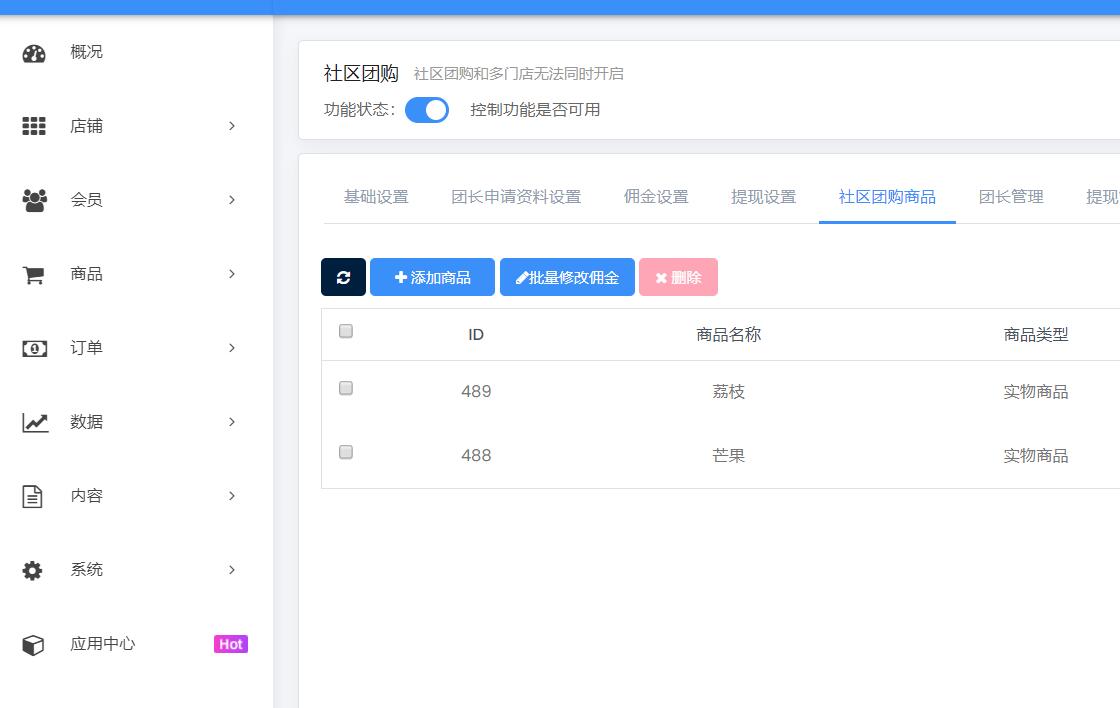This screenshot has height=708, width=1120.
Task: Open the 基础设置 tab
Action: [376, 197]
